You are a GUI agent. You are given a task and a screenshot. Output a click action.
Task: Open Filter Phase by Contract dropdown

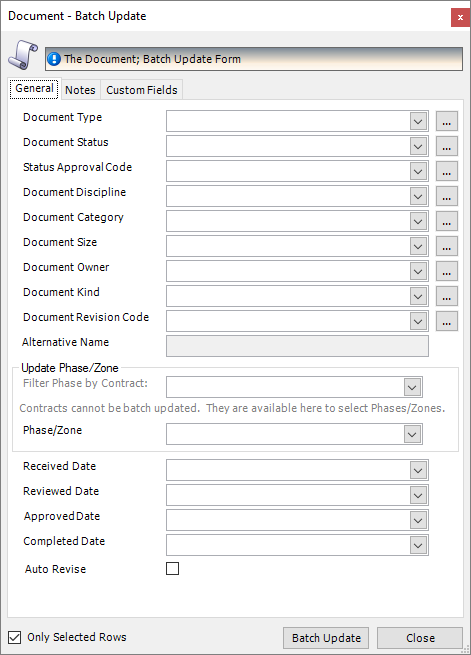click(x=412, y=387)
